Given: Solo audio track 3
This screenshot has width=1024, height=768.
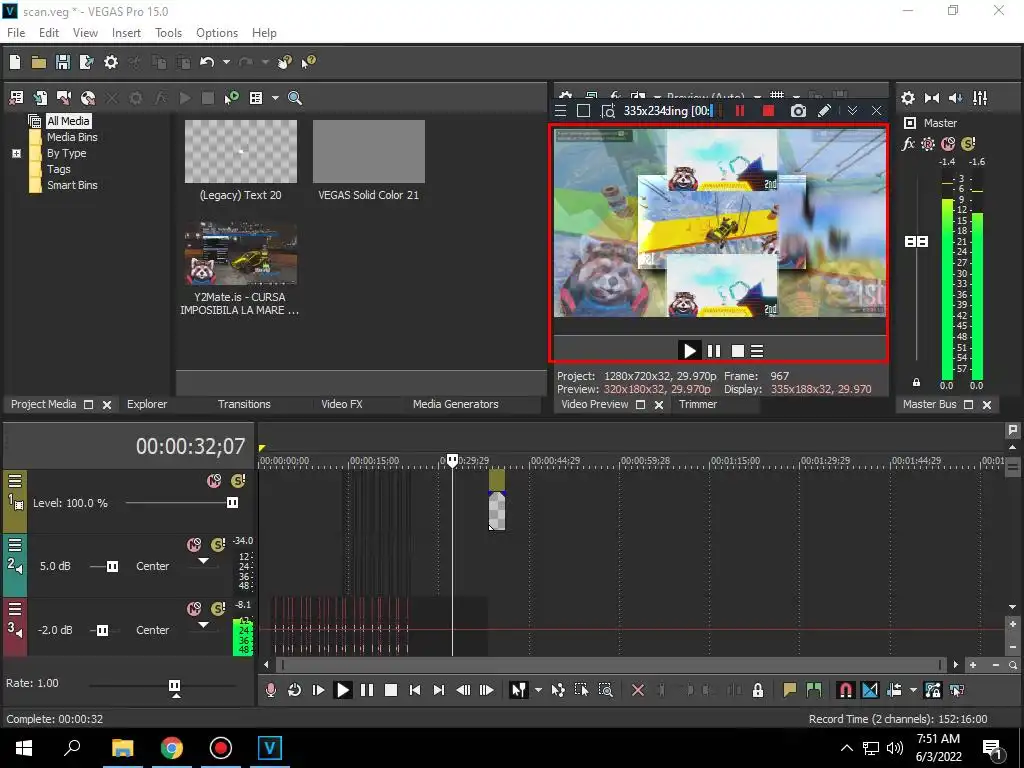Looking at the screenshot, I should [x=218, y=609].
